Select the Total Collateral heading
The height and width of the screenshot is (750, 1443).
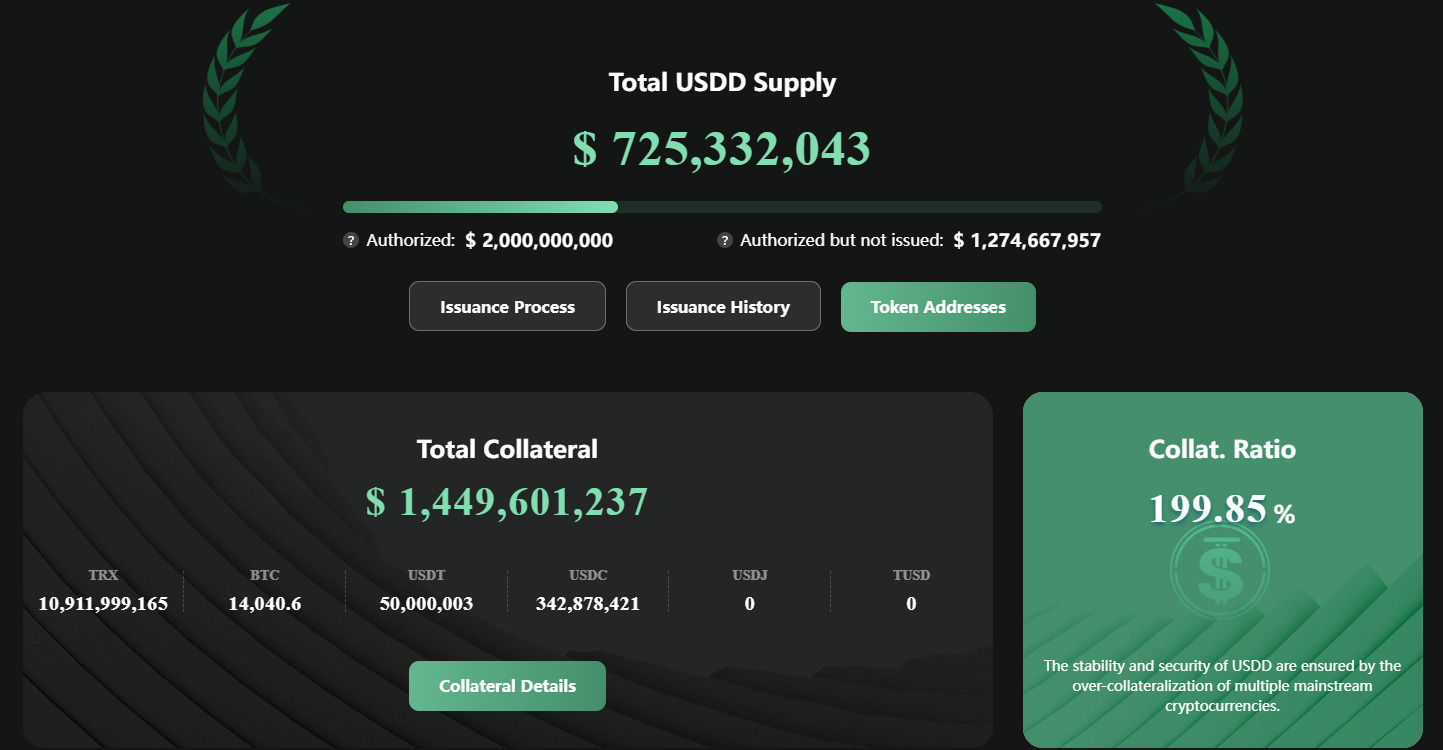[507, 449]
